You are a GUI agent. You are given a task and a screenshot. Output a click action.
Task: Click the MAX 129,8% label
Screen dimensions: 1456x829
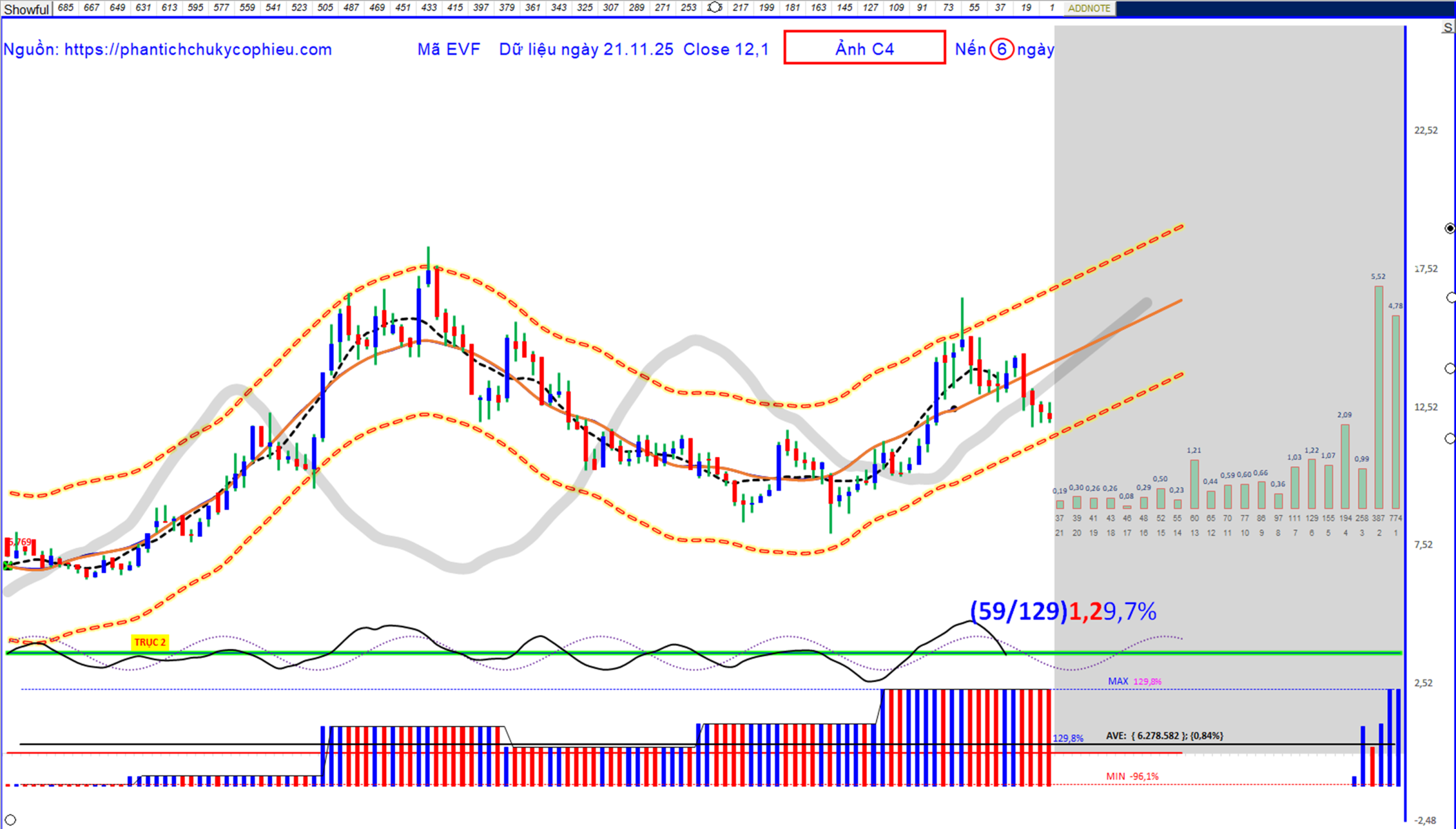[1134, 681]
